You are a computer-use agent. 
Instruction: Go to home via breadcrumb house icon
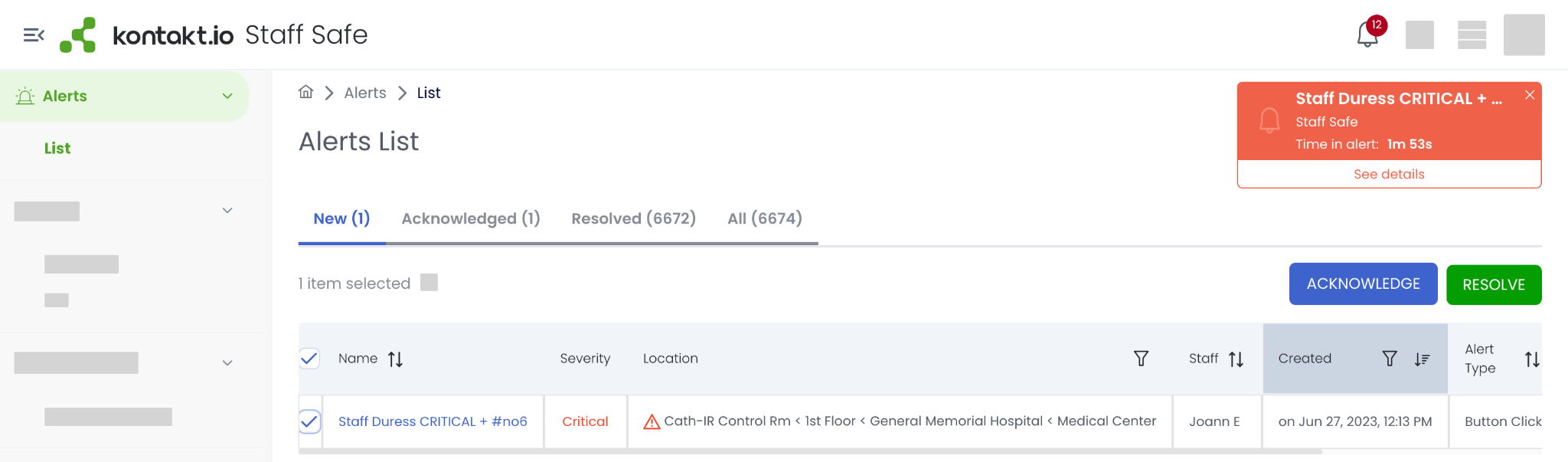(x=306, y=92)
